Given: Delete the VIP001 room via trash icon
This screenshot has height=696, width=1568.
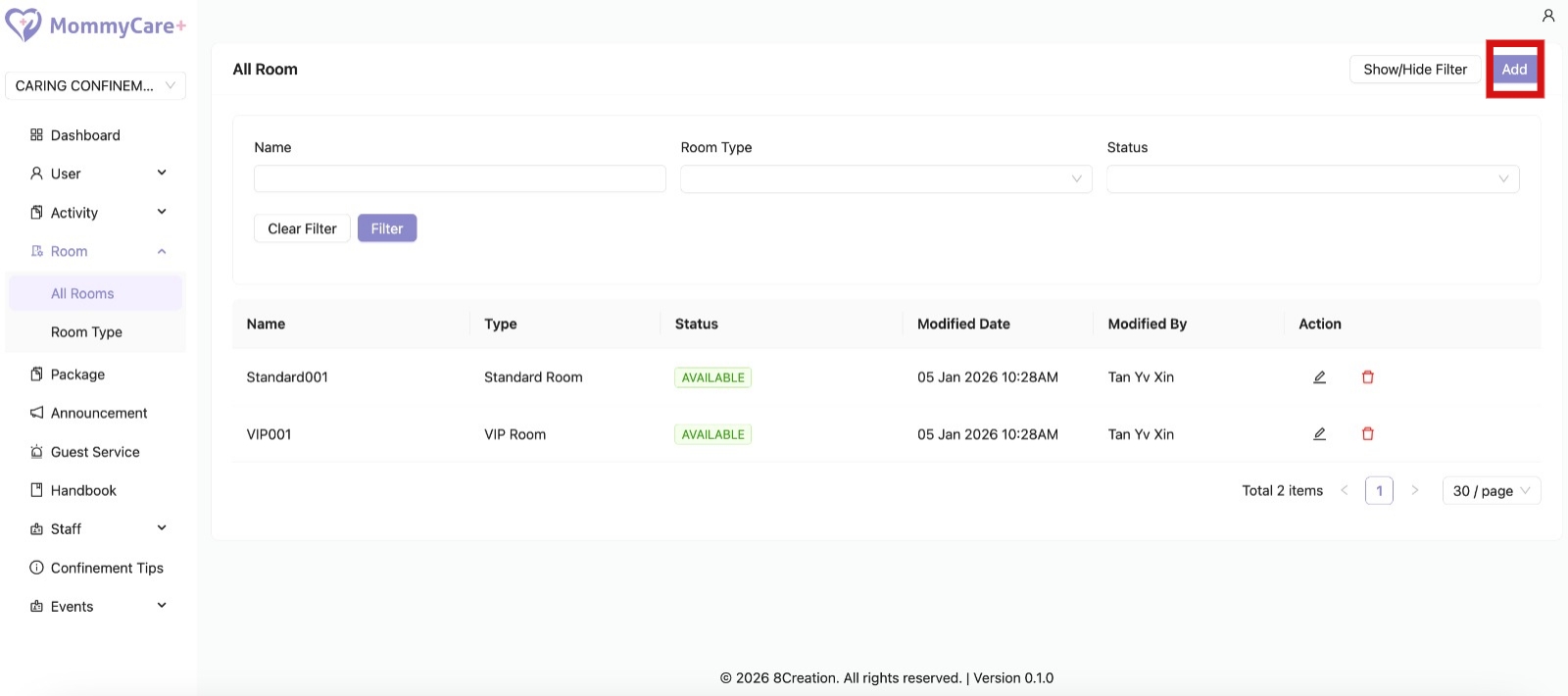Looking at the screenshot, I should (x=1367, y=434).
